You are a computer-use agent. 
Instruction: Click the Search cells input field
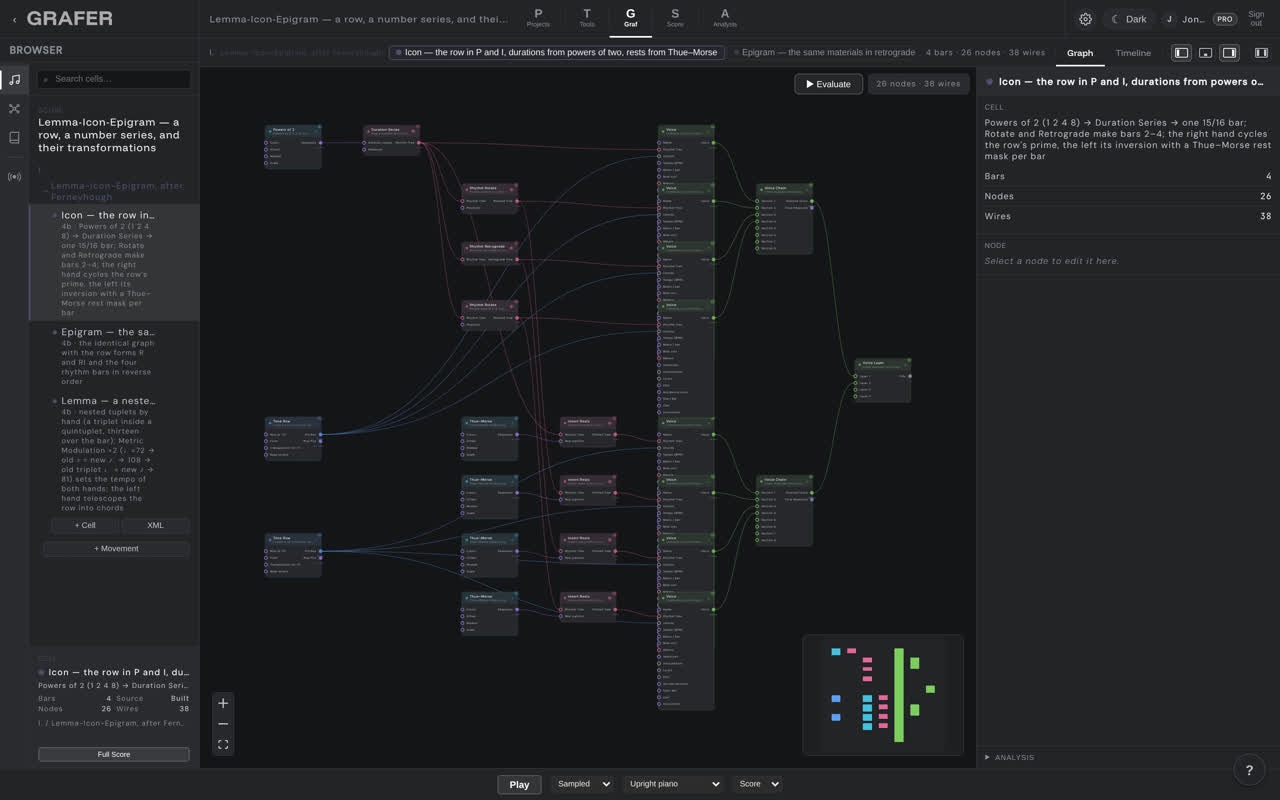click(x=114, y=79)
